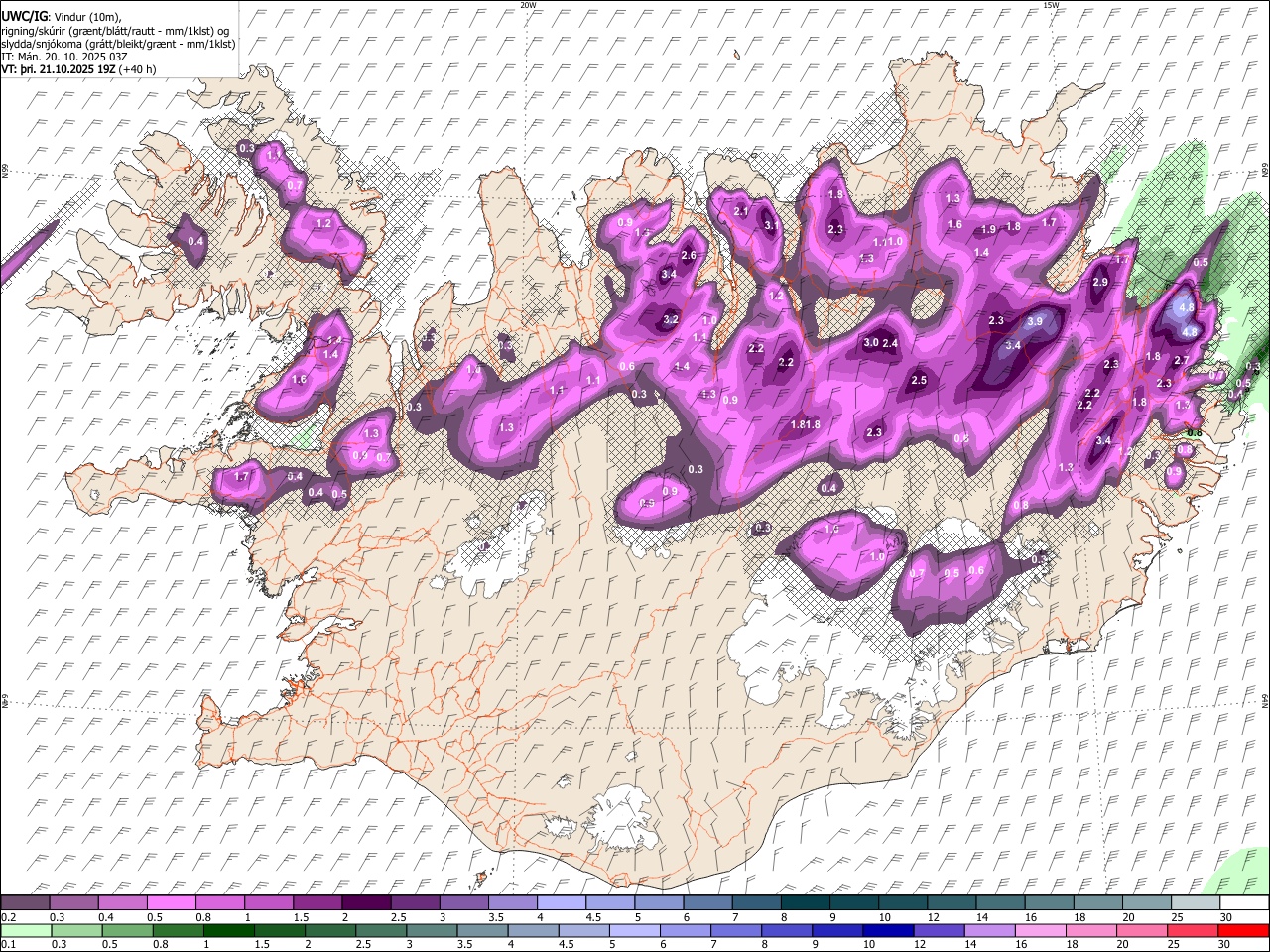Screen dimensions: 1270x952
Task: Click the 15W longitude label
Action: pyautogui.click(x=1051, y=5)
